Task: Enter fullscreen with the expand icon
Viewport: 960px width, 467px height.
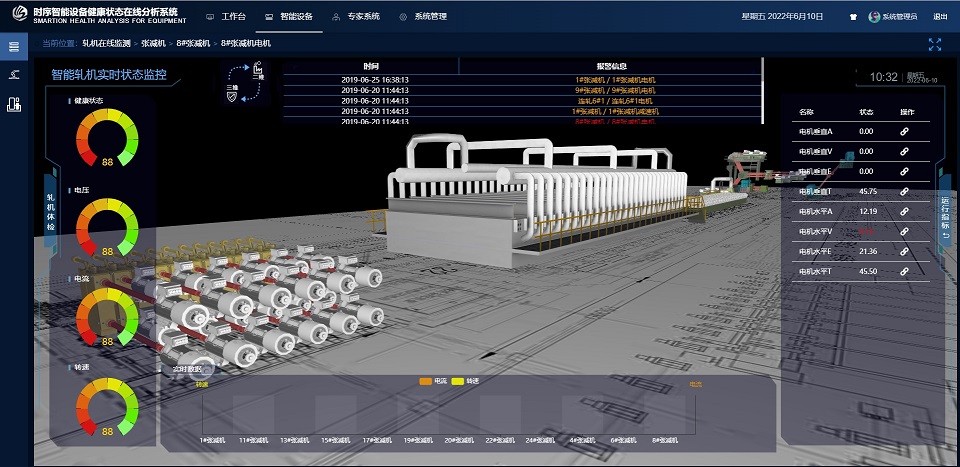Action: click(x=935, y=44)
